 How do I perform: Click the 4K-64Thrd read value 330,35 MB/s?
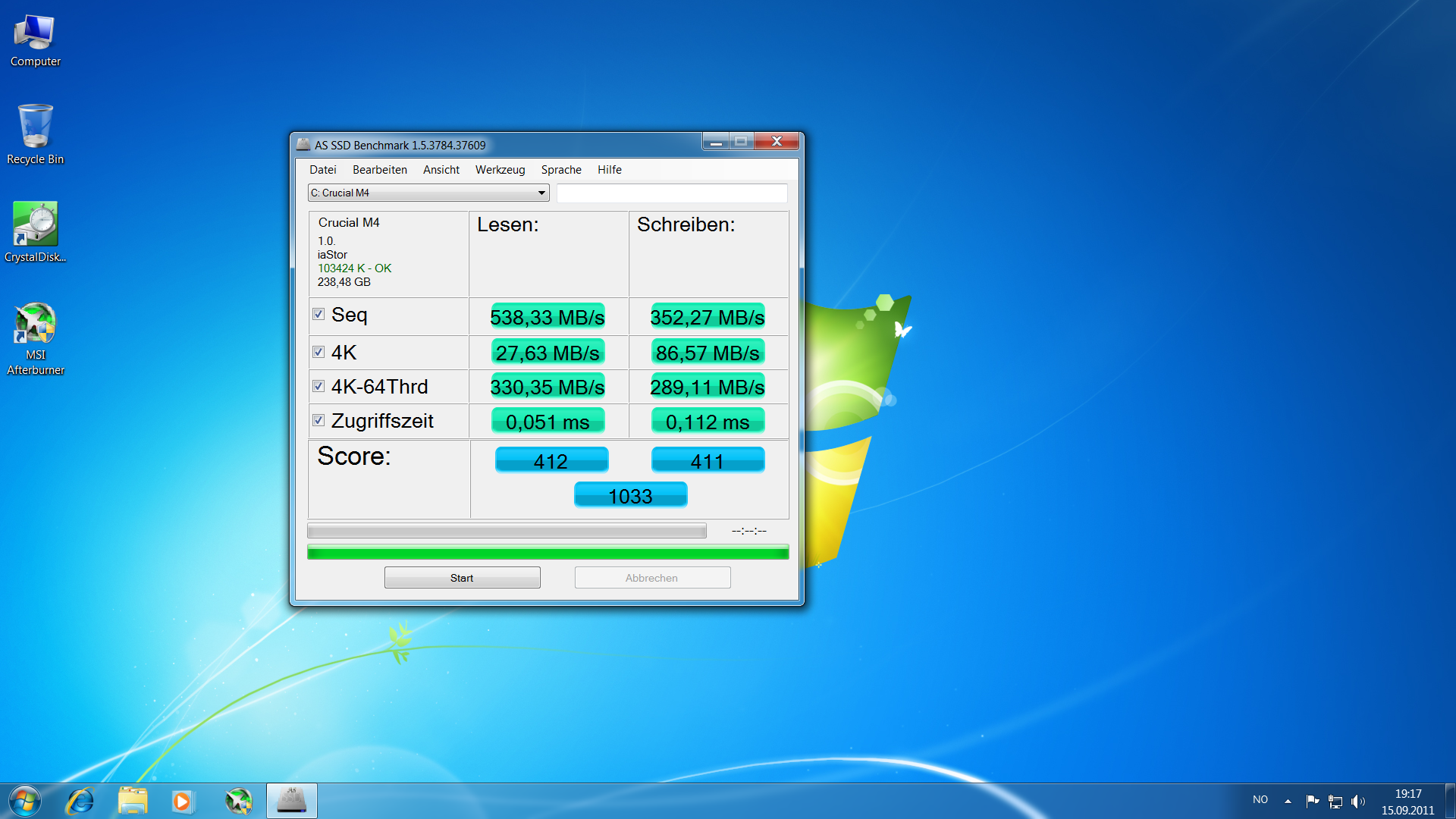[548, 387]
